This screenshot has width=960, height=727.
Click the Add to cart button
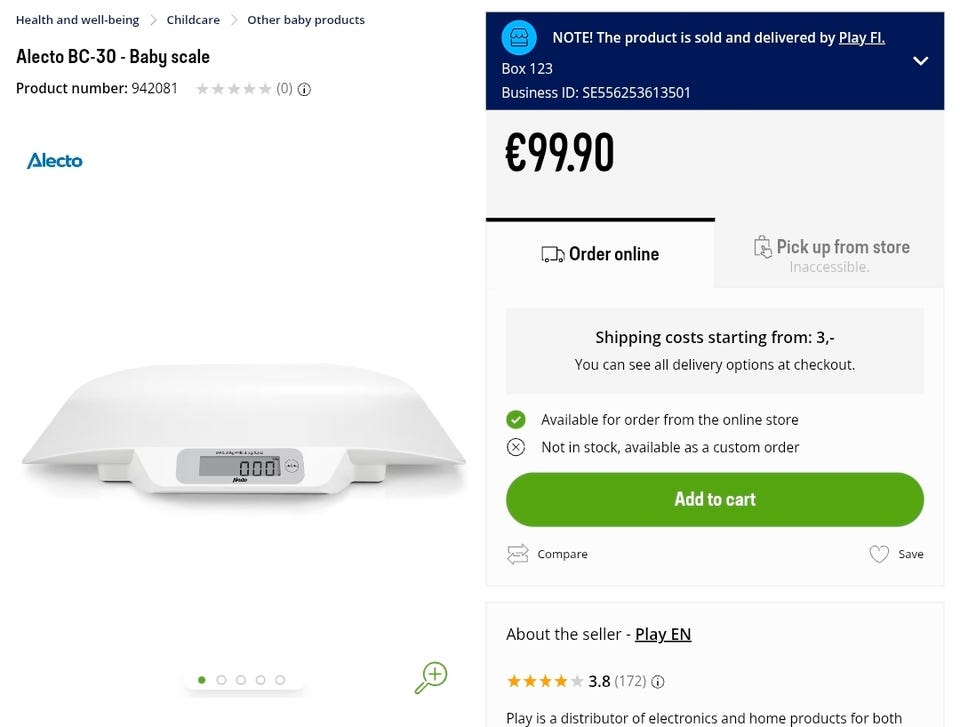pyautogui.click(x=714, y=499)
